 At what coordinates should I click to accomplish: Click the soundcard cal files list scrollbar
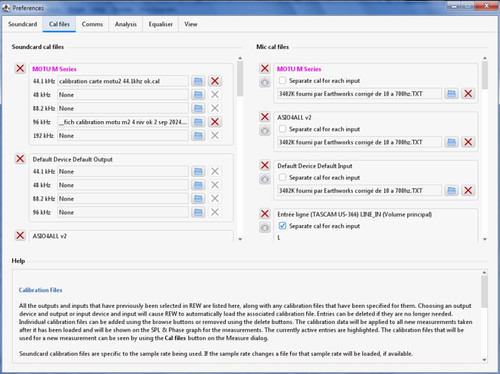coord(240,79)
